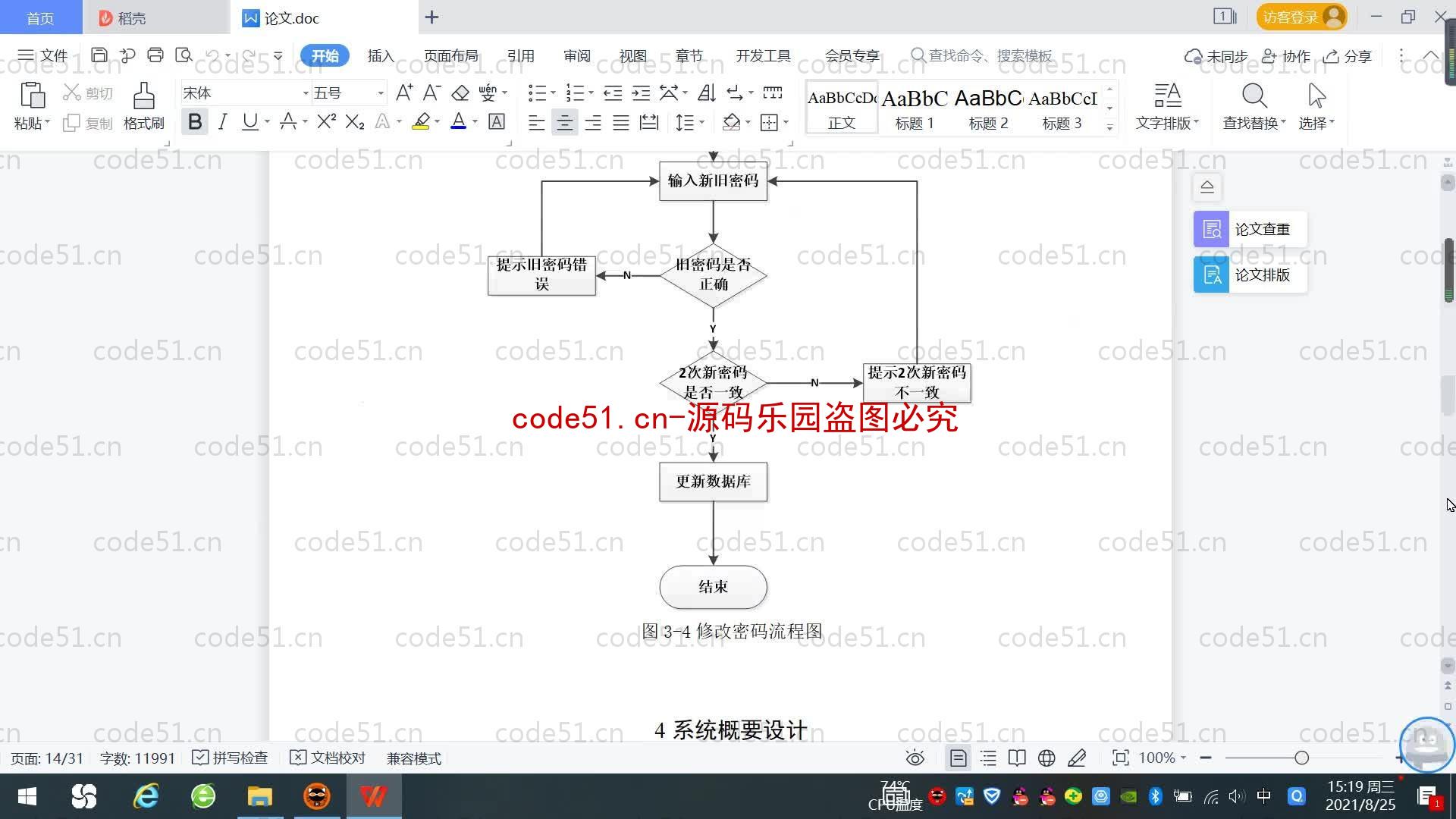The height and width of the screenshot is (819, 1456).
Task: Justify paragraph text
Action: click(620, 123)
